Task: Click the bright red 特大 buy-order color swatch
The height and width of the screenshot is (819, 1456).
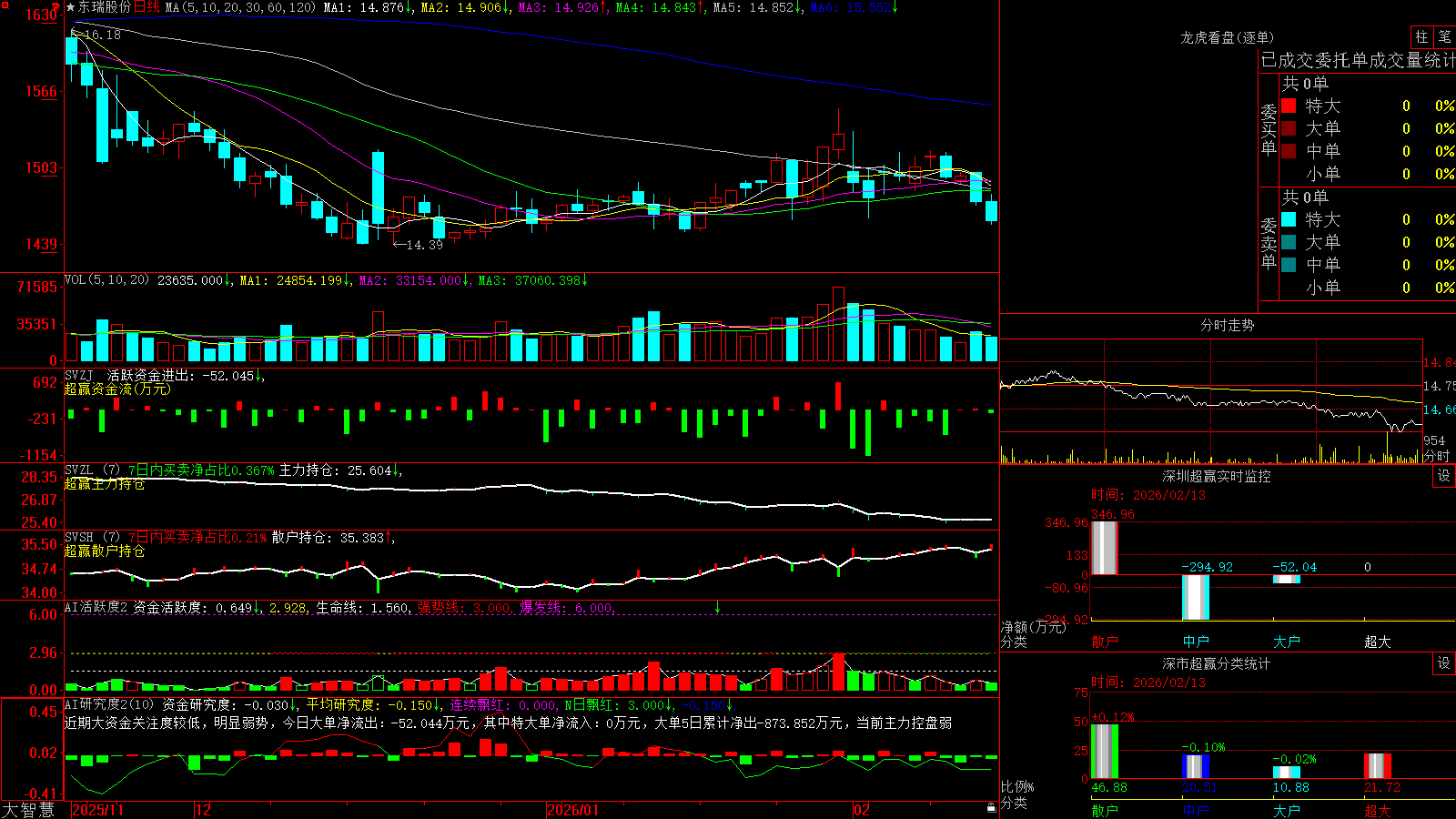Action: coord(1289,106)
